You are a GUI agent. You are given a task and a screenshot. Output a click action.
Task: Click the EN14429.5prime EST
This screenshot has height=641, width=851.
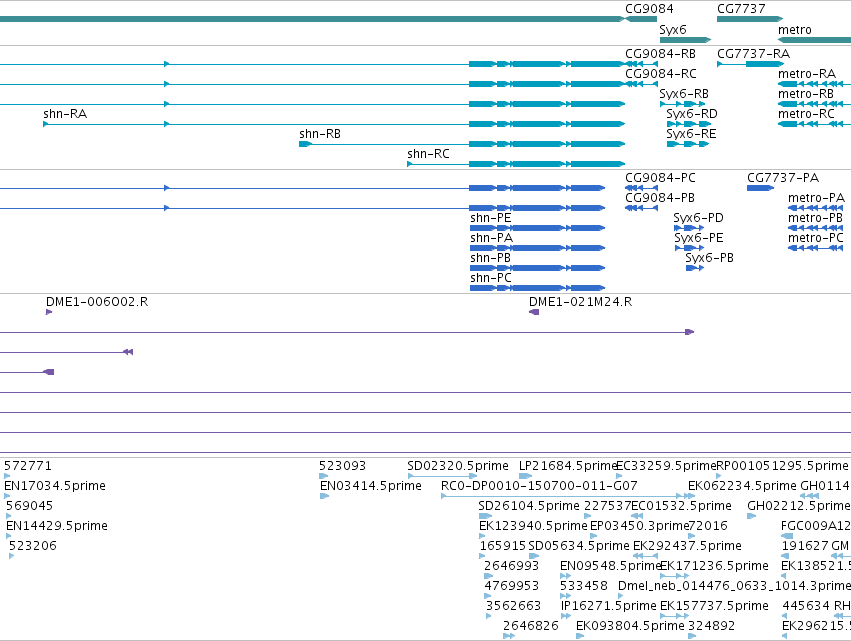9,536
